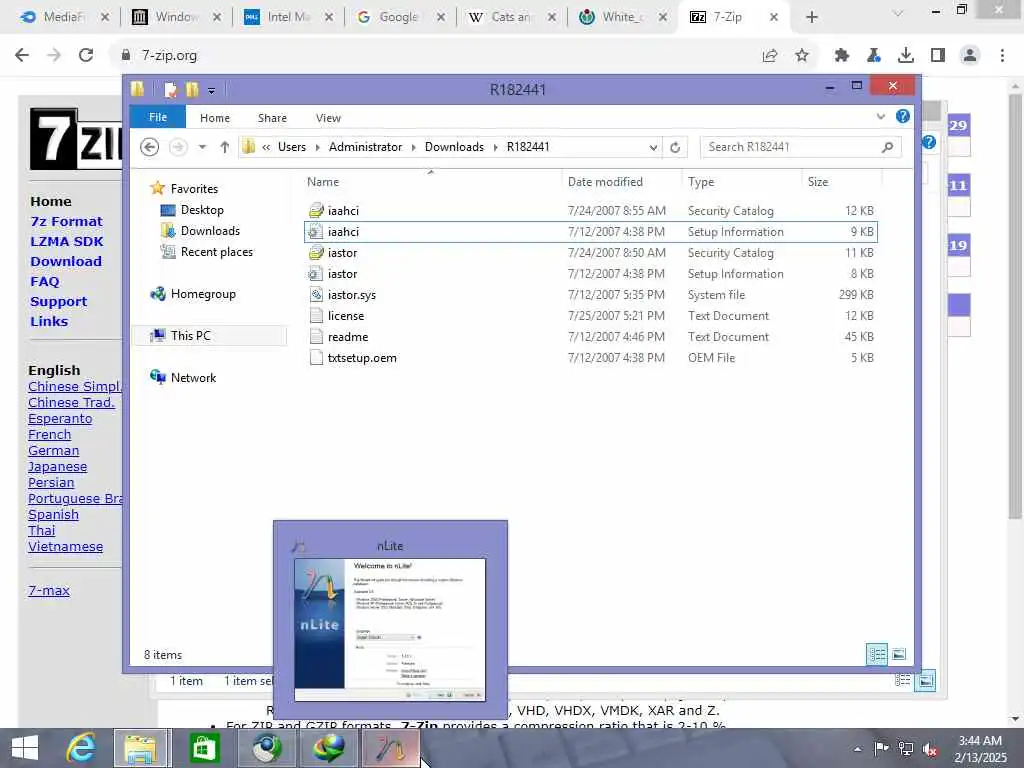Open the browser extensions puzzle icon
This screenshot has width=1024, height=768.
coord(841,56)
